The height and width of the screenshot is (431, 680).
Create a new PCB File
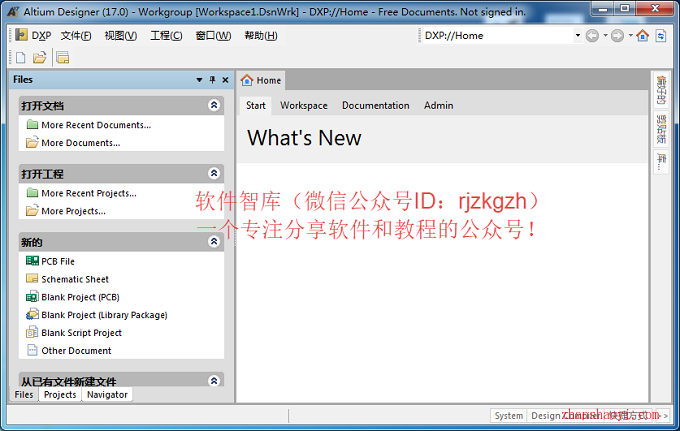[58, 261]
